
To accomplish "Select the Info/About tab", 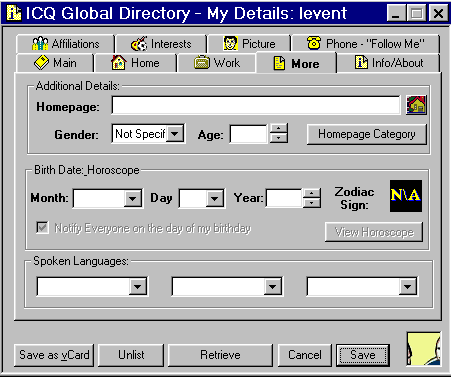I will (x=389, y=63).
